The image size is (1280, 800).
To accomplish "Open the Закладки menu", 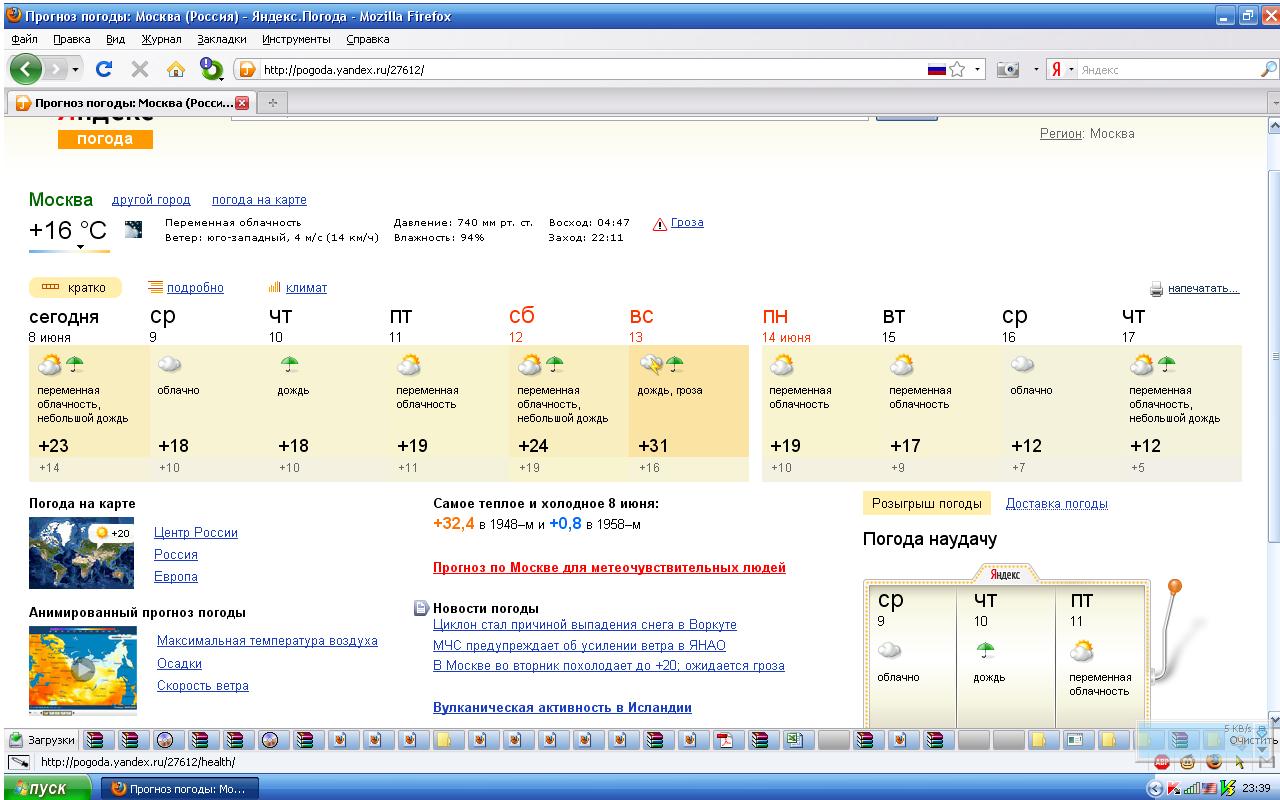I will coord(221,39).
